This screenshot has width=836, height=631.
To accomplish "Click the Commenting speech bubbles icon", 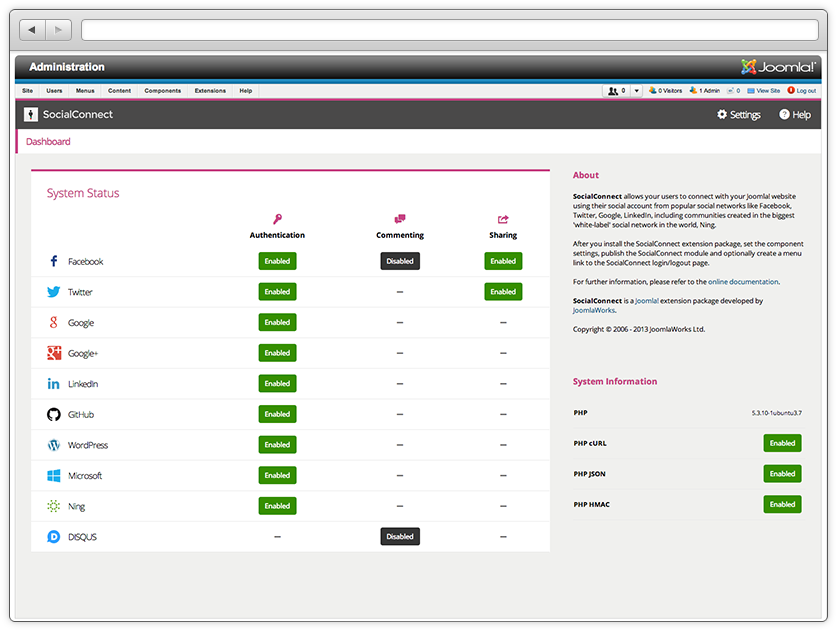I will tap(400, 219).
